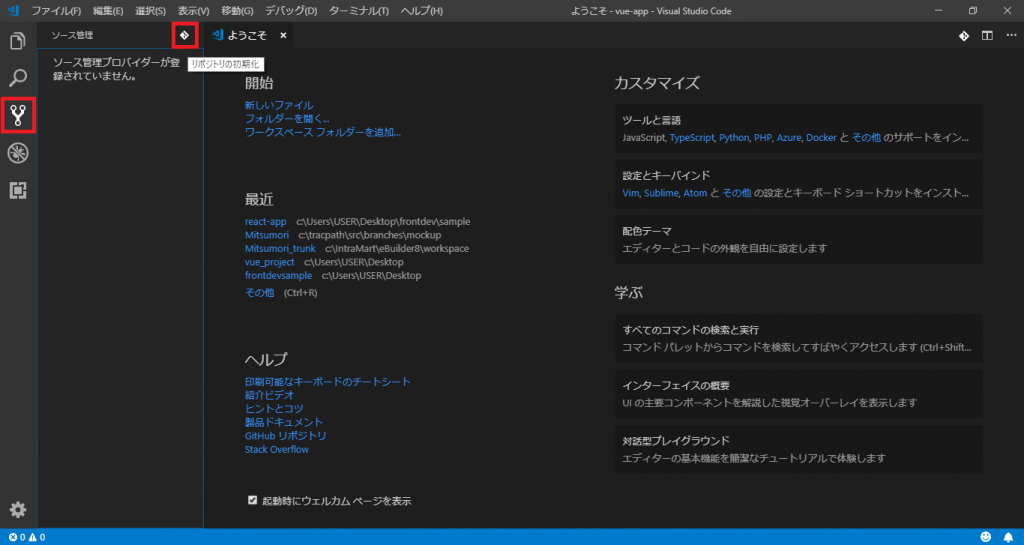Open the Search view in activity bar

(x=18, y=78)
